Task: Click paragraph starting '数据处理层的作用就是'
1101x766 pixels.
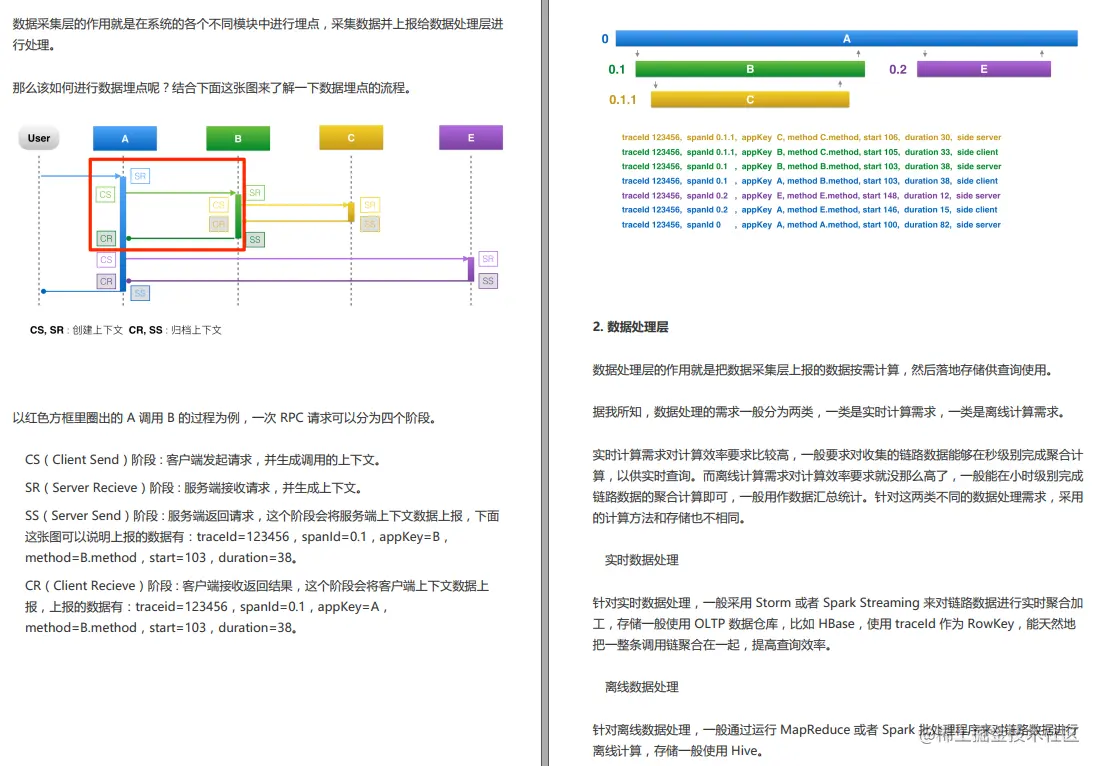Action: (823, 370)
